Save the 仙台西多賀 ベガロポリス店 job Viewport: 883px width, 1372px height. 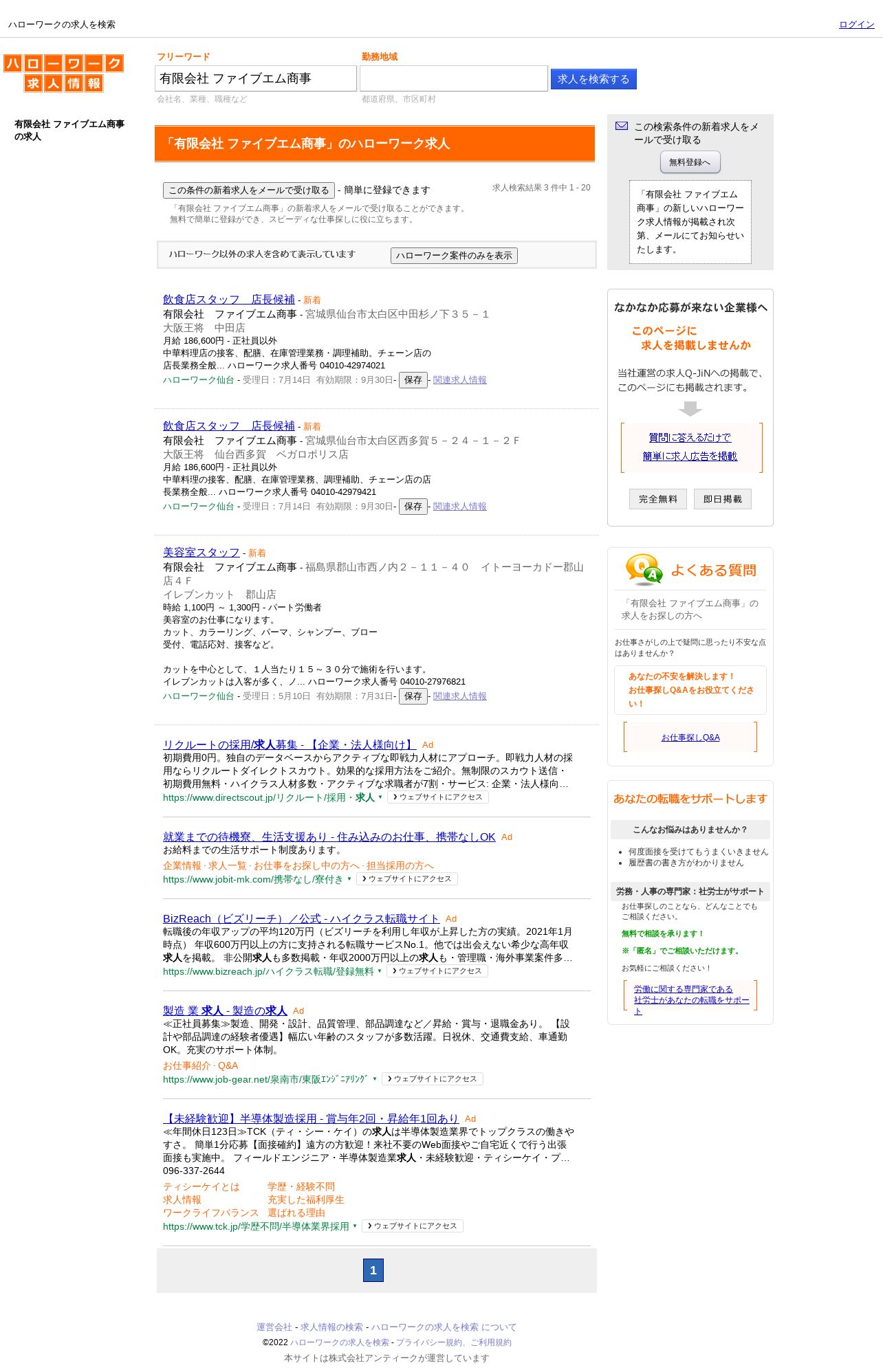(x=413, y=507)
